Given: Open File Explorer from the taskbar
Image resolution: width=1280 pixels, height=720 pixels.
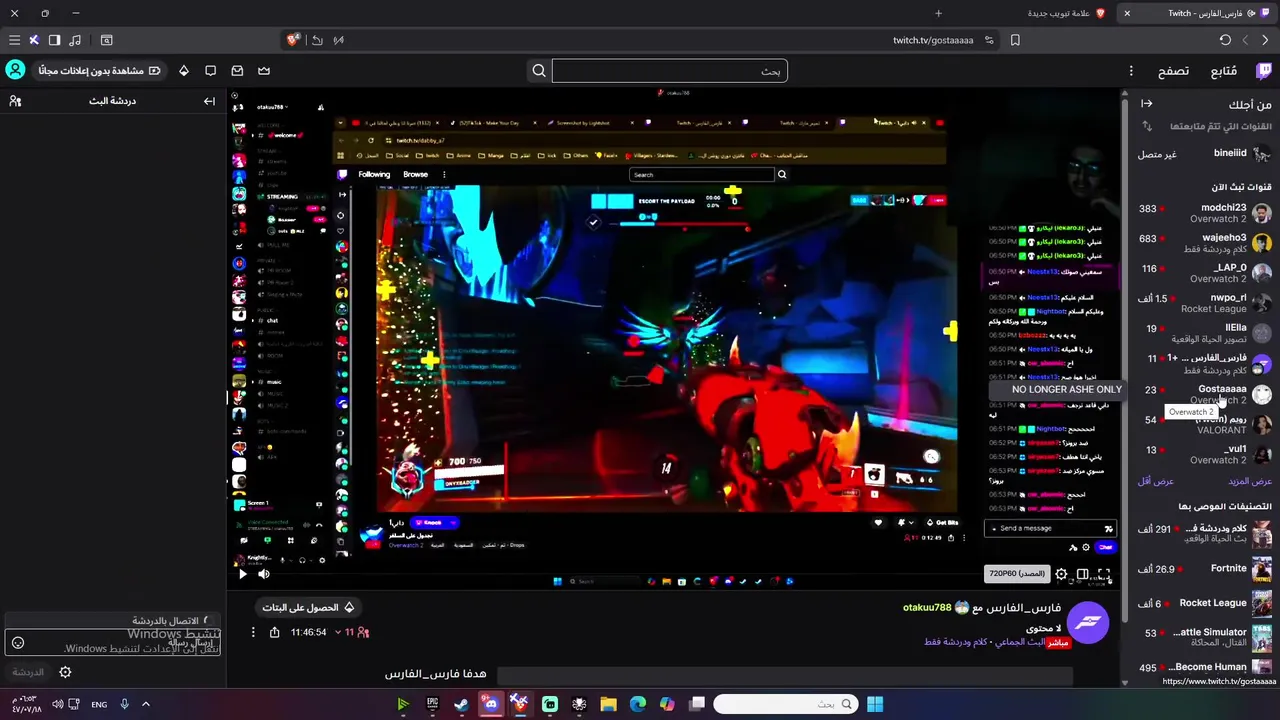Looking at the screenshot, I should click(608, 704).
